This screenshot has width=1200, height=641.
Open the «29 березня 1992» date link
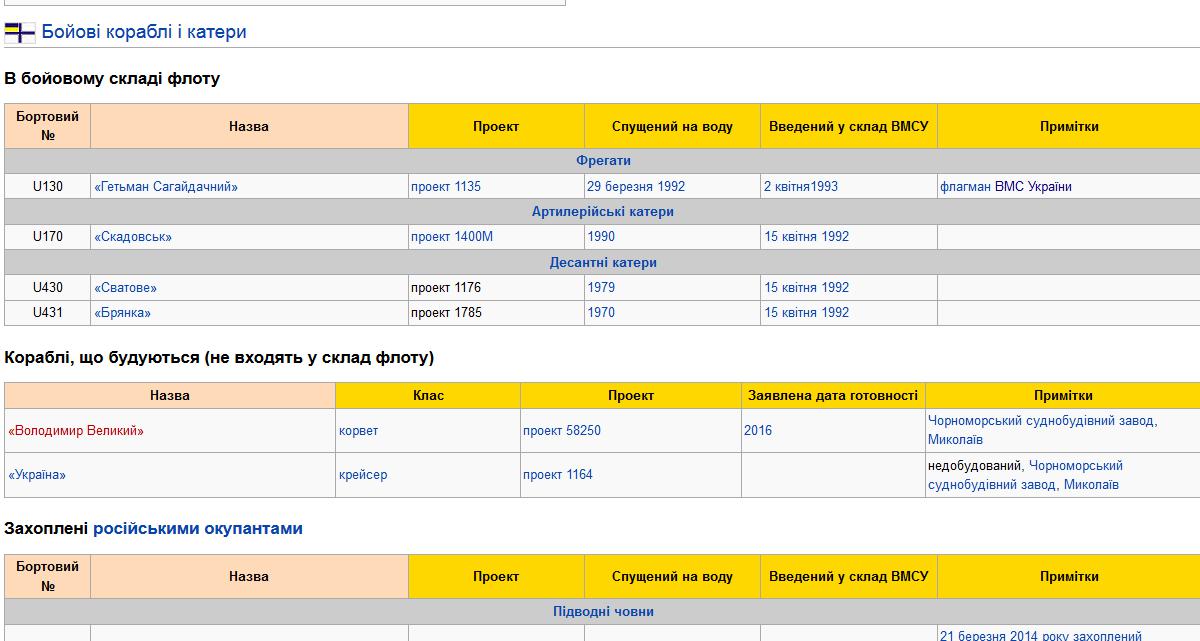[x=636, y=187]
